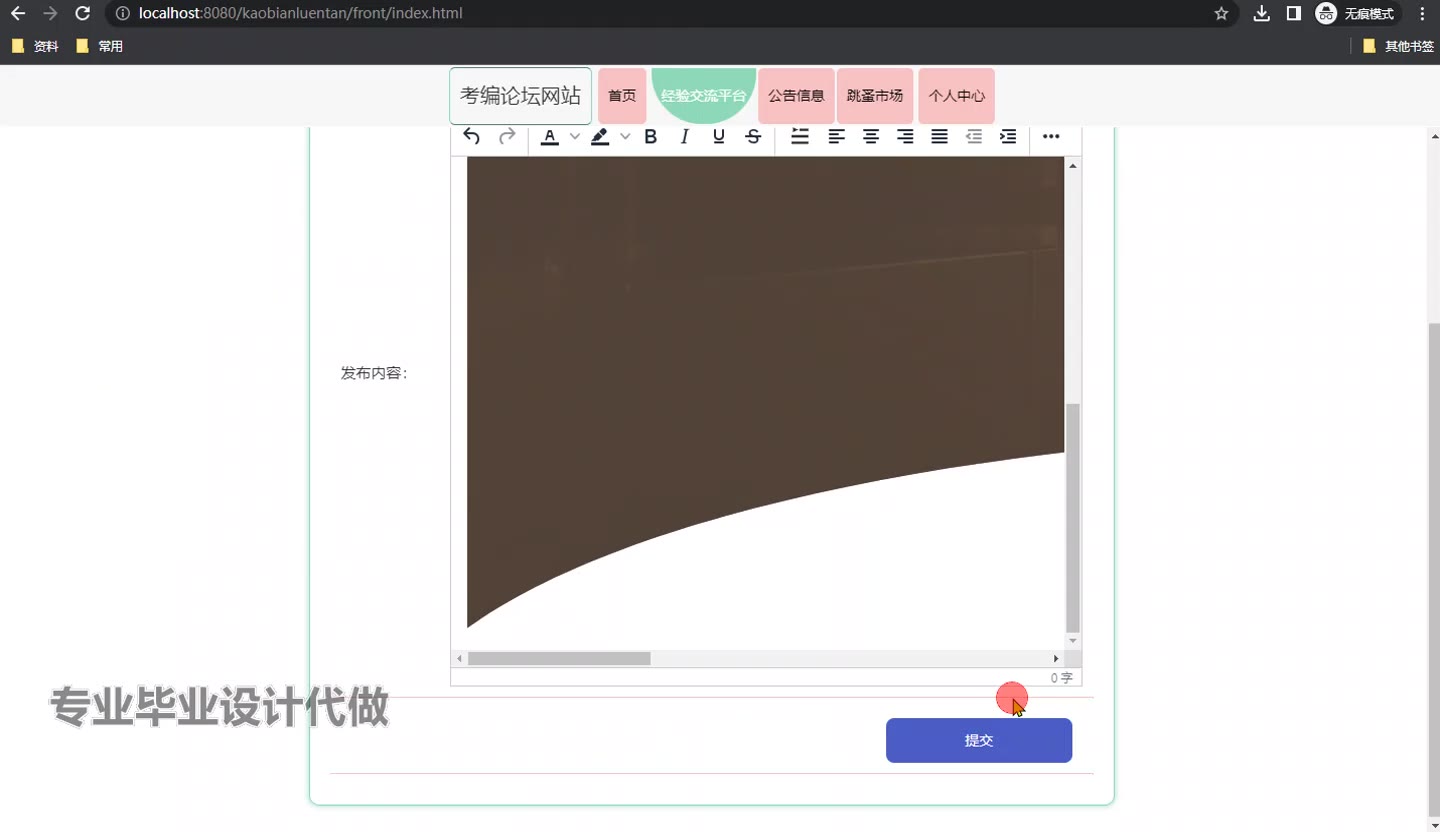1440x832 pixels.
Task: Click the 无痕模式 incognito indicator
Action: point(1356,14)
